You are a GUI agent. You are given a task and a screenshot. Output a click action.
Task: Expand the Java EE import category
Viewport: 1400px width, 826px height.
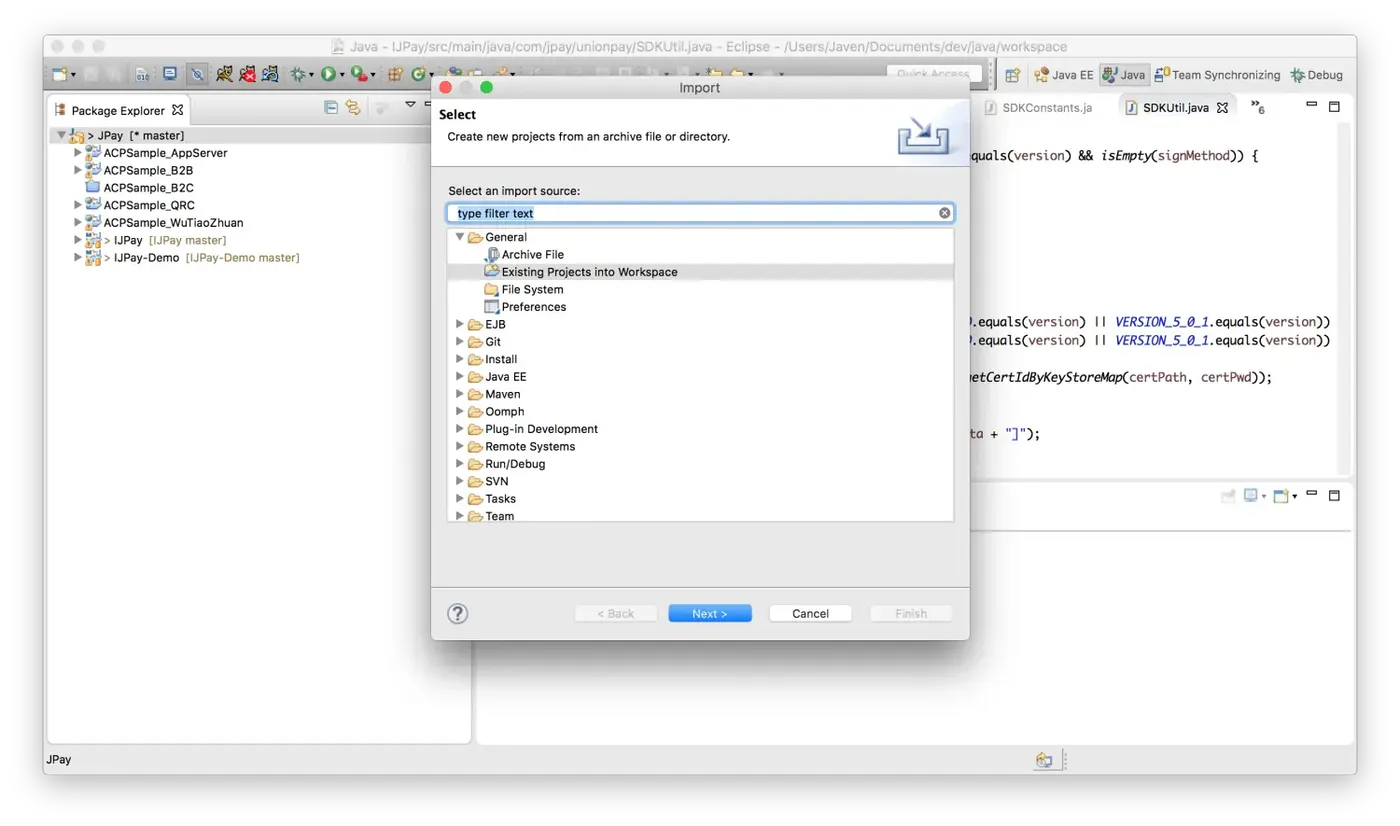[x=460, y=377]
